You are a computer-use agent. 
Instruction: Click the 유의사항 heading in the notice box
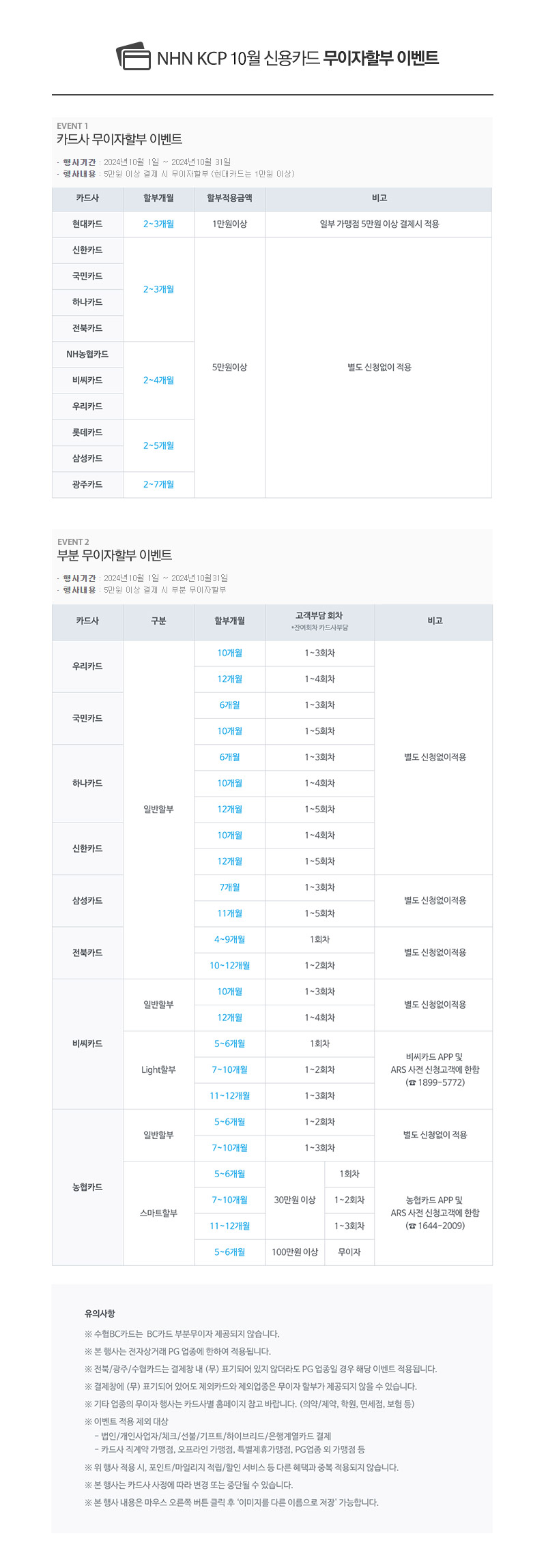100,1313
